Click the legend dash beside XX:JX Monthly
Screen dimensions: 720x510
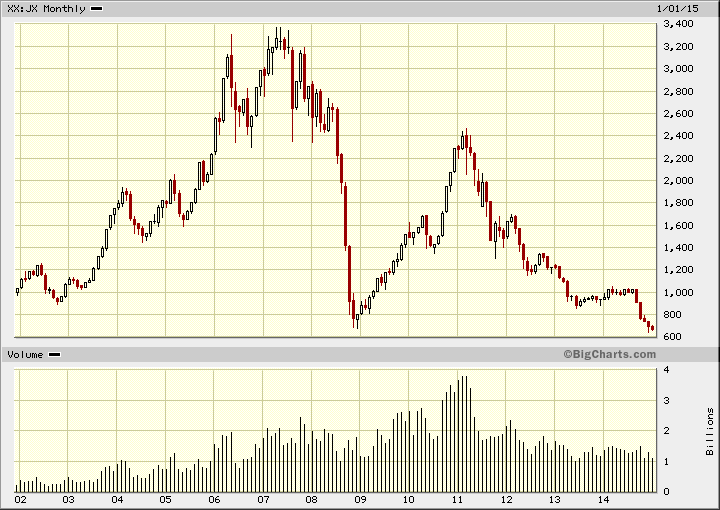[x=97, y=9]
